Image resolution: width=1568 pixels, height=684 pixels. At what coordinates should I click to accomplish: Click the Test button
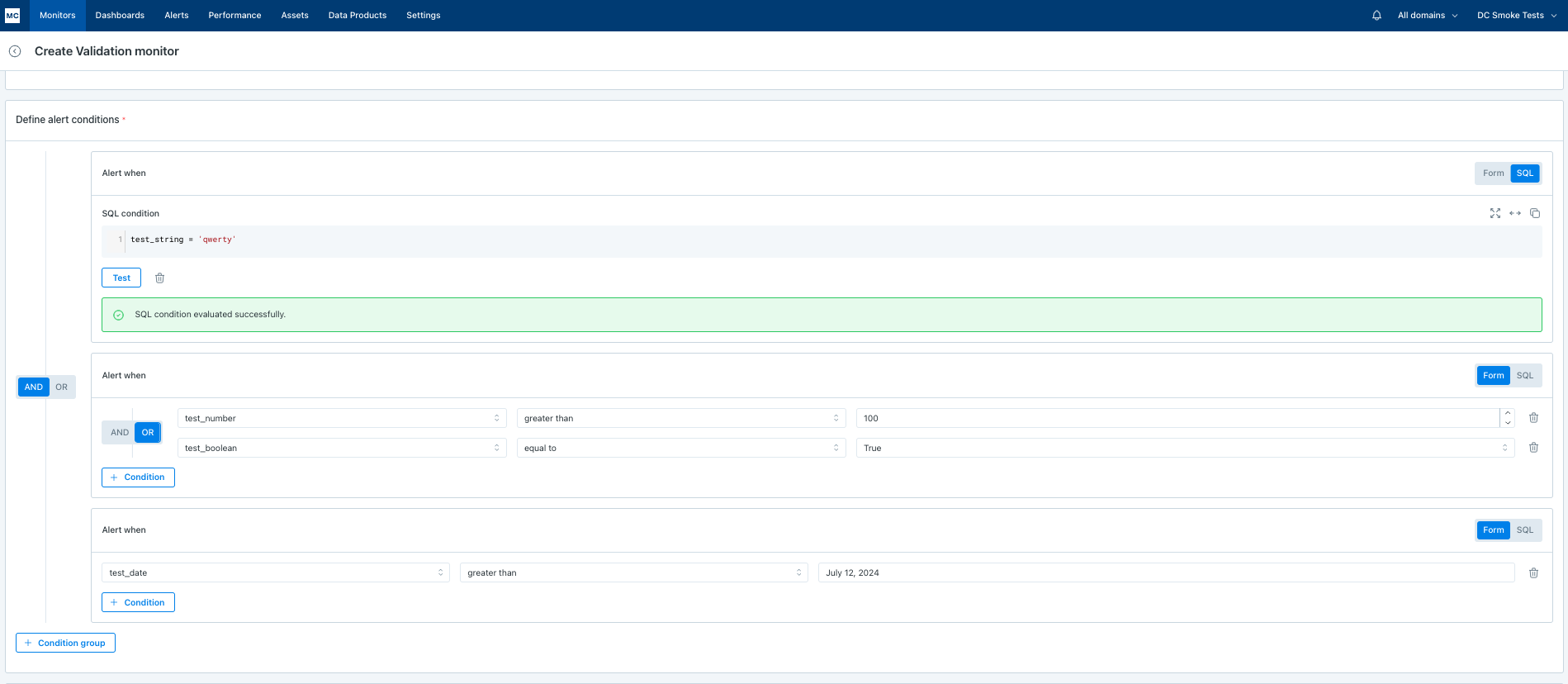(x=121, y=278)
